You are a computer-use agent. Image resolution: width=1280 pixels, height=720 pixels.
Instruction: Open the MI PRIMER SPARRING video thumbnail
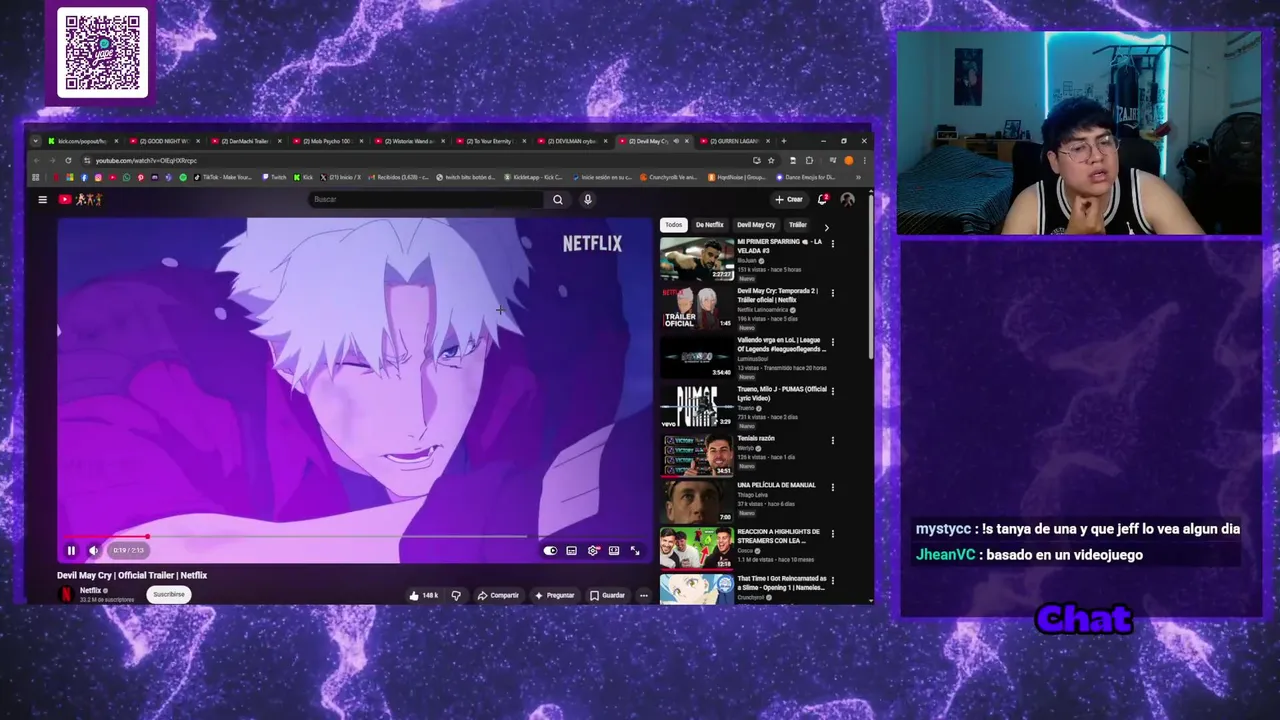coord(697,260)
